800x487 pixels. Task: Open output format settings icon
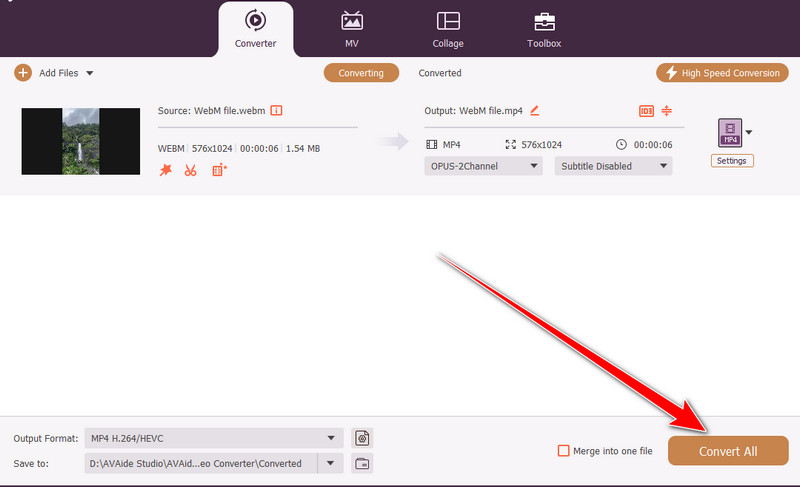[x=363, y=438]
